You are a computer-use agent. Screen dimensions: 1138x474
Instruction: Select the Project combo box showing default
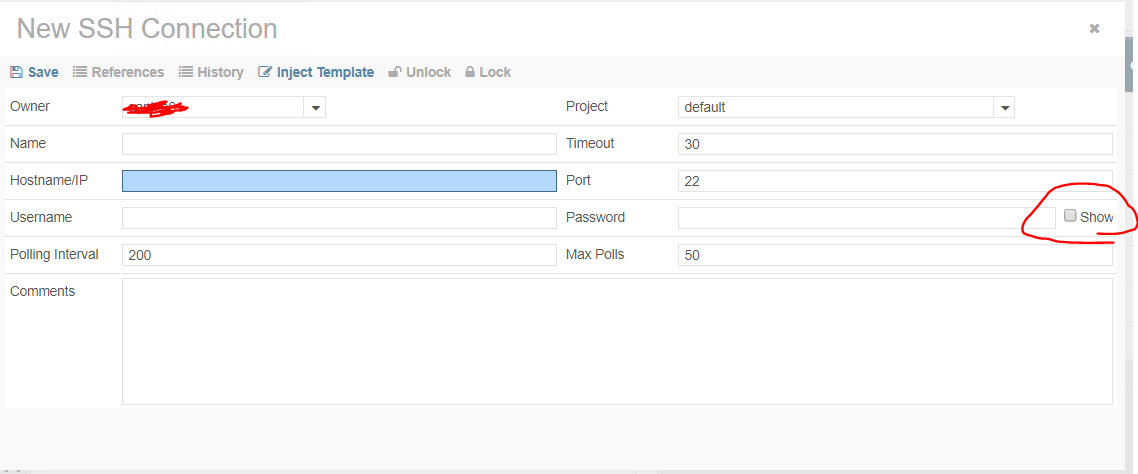(x=836, y=107)
